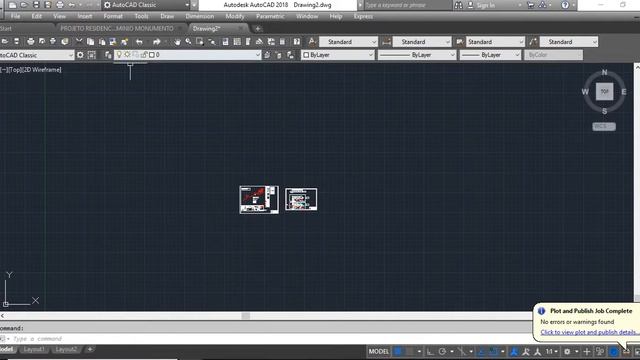The image size is (640, 360).
Task: Select the Pan hand tool
Action: [x=177, y=42]
